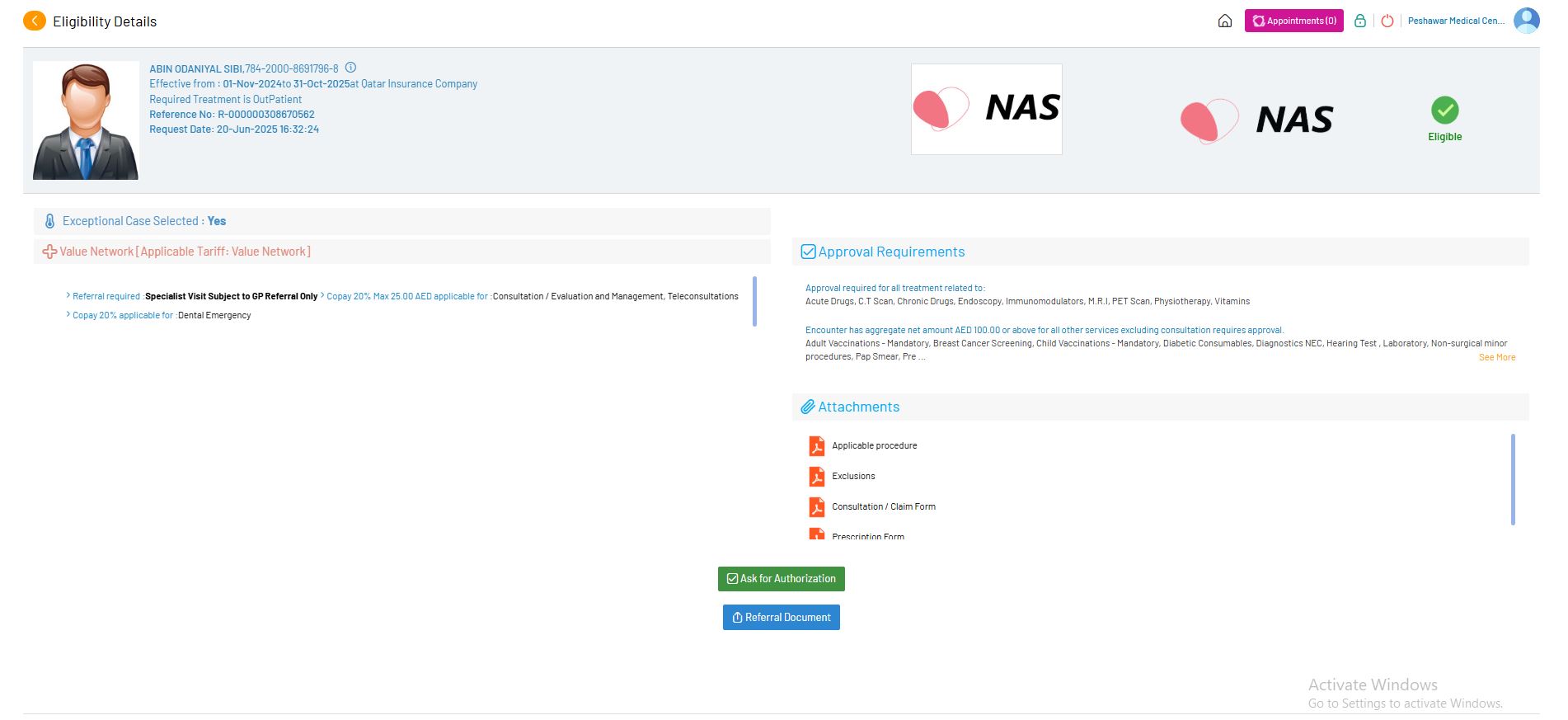
Task: Select the patient name ABIN ODANIYAL SIBI
Action: click(196, 68)
